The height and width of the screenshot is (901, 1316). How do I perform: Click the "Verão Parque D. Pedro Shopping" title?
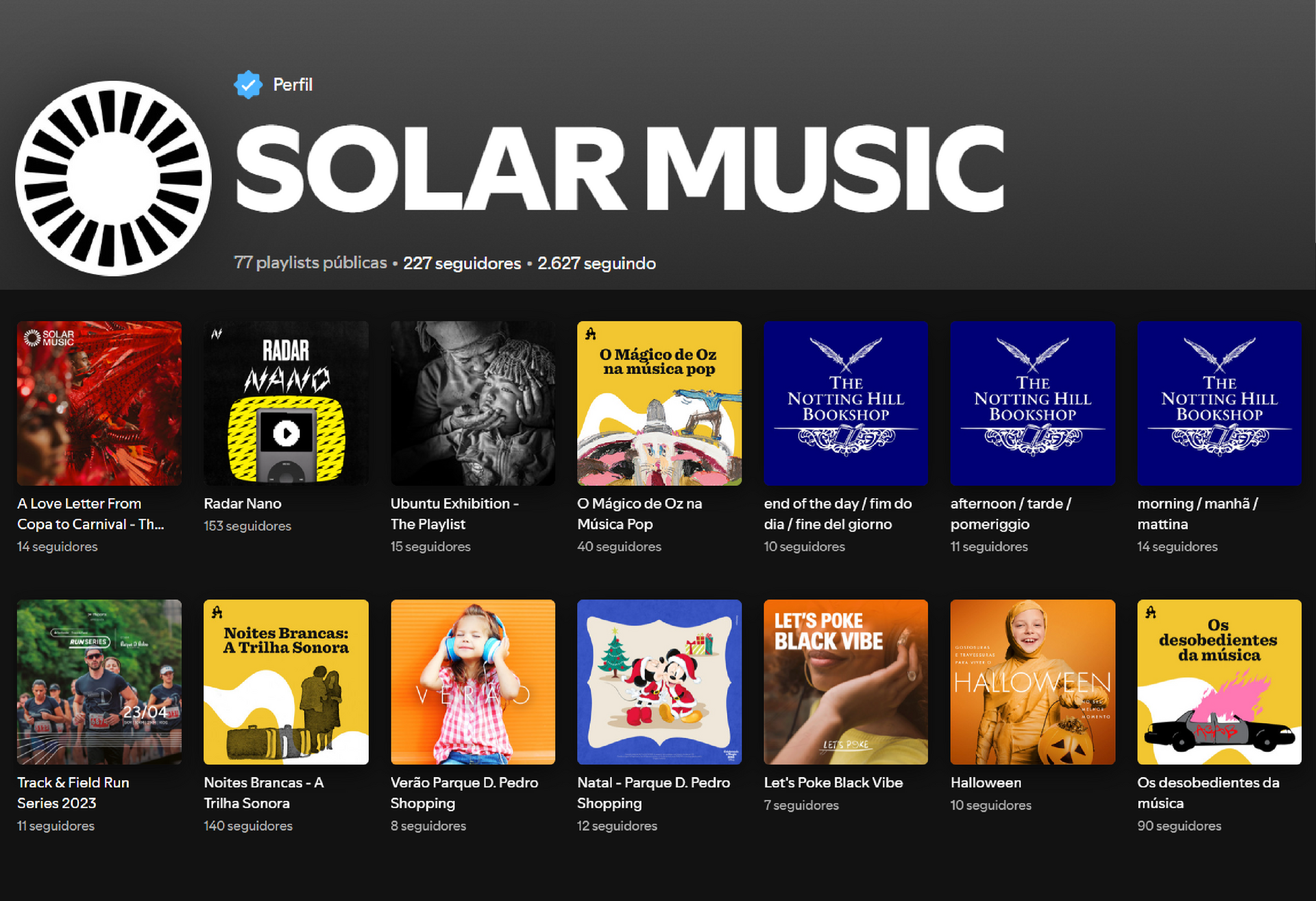pyautogui.click(x=465, y=793)
